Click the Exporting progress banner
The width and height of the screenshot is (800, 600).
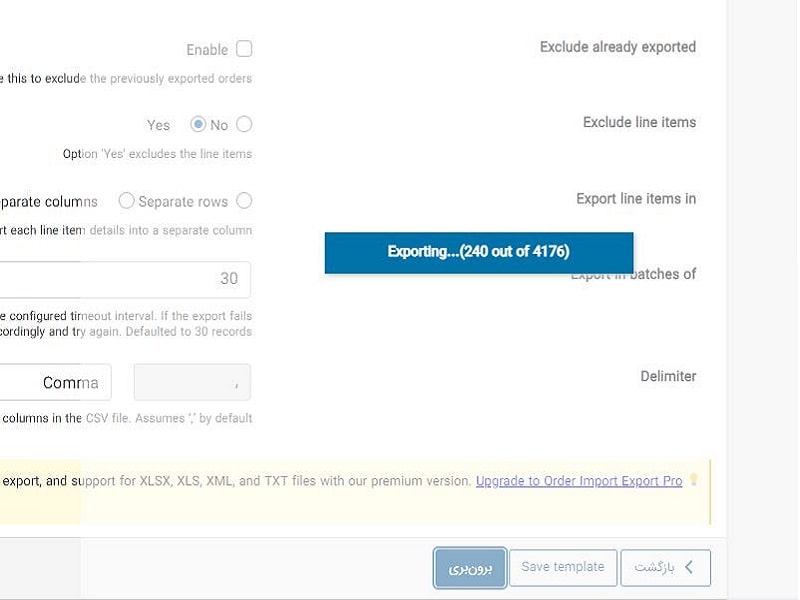tap(479, 253)
